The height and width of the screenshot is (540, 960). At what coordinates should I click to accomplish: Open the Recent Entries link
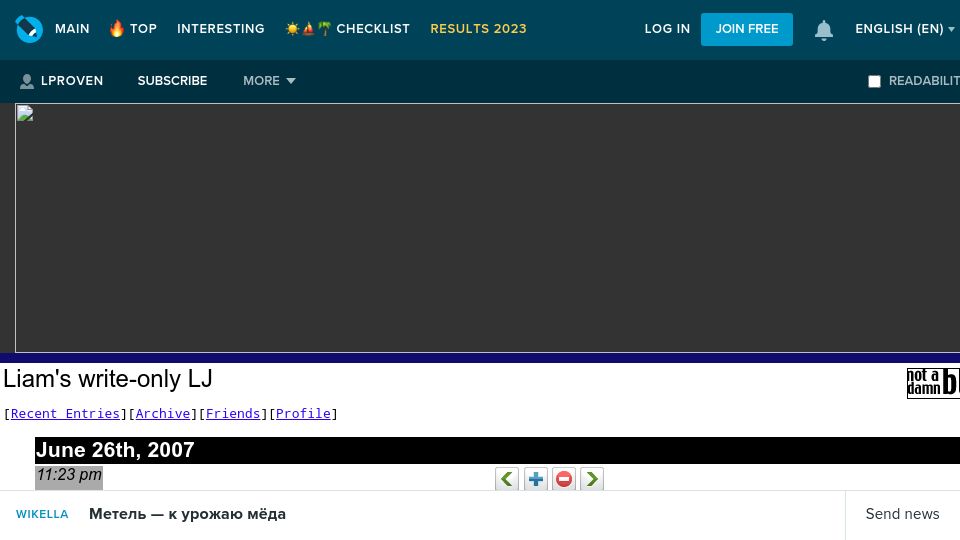click(x=65, y=413)
